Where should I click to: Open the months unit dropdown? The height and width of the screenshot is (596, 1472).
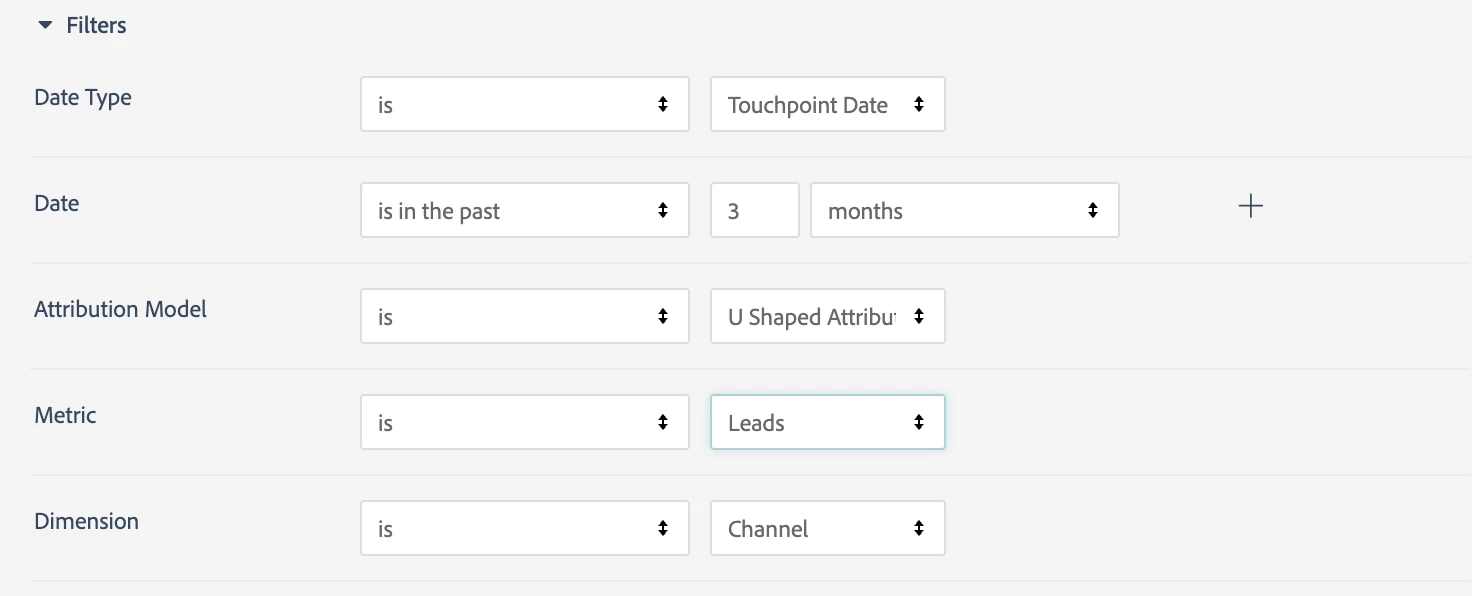963,210
